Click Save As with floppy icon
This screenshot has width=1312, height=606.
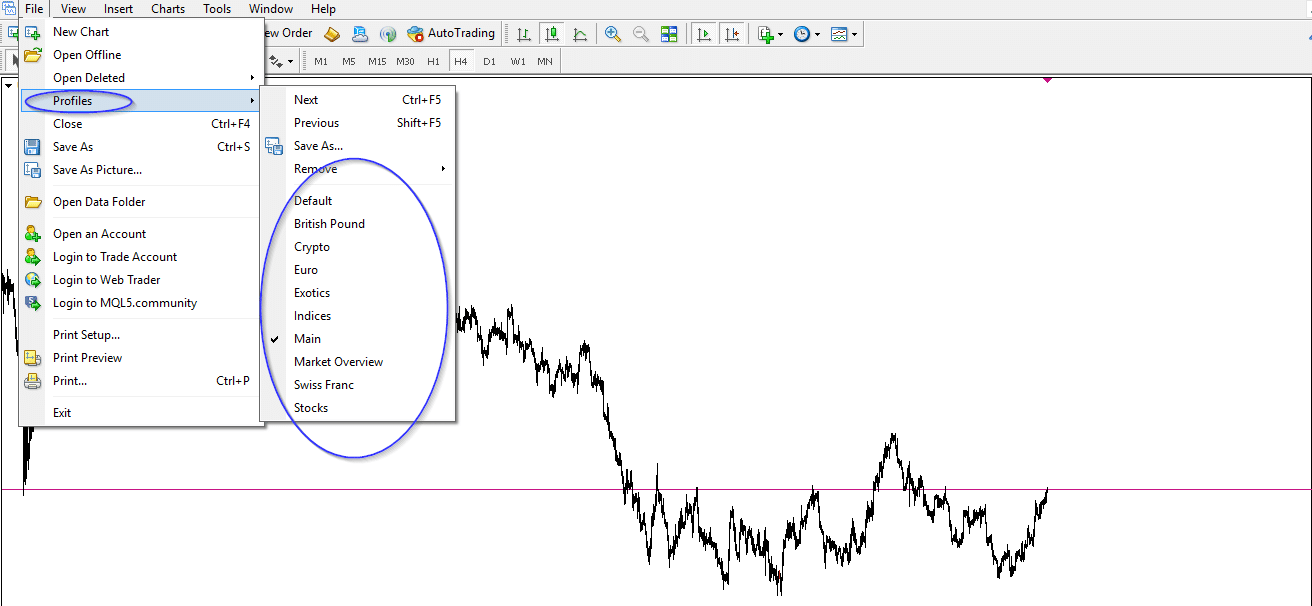coord(141,147)
